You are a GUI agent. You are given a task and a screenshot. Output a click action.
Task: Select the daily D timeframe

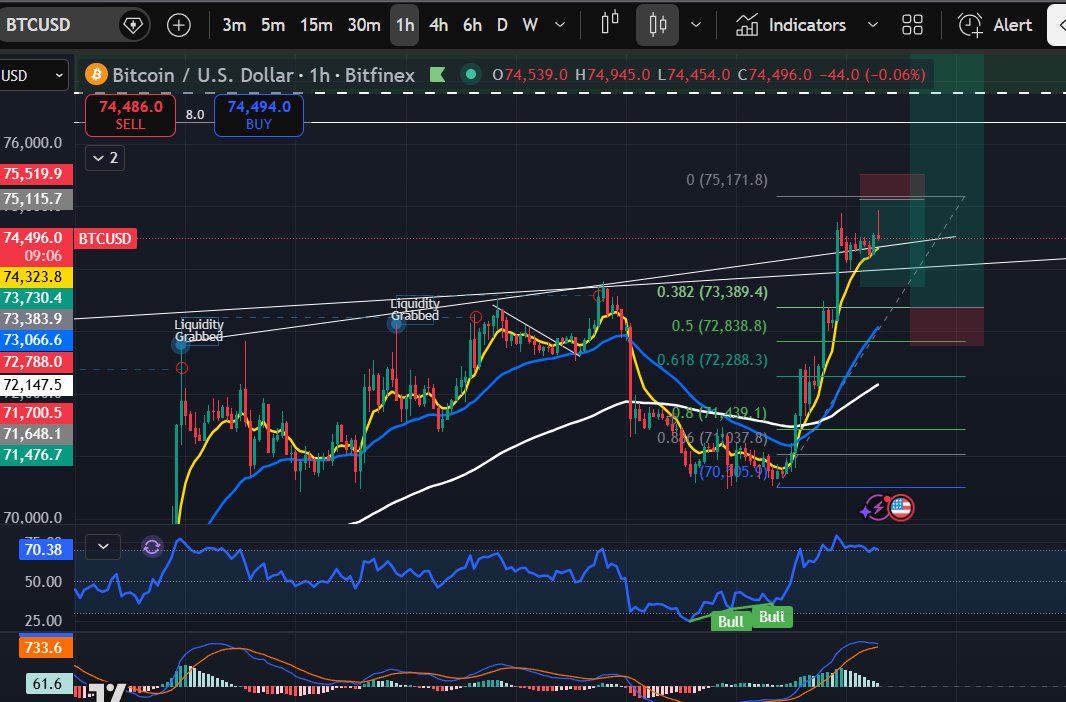pos(502,25)
